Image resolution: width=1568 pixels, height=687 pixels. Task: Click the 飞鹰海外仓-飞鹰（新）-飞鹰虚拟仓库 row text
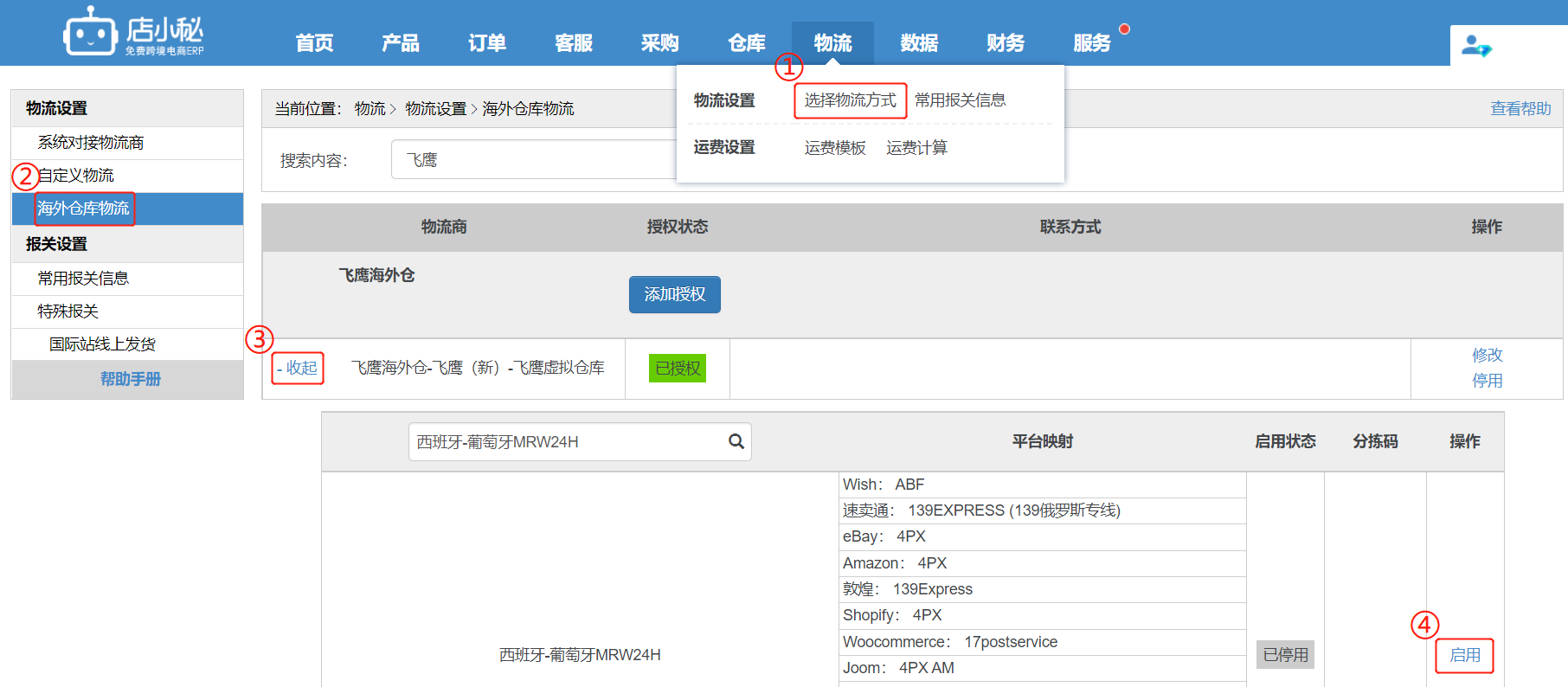pyautogui.click(x=478, y=368)
